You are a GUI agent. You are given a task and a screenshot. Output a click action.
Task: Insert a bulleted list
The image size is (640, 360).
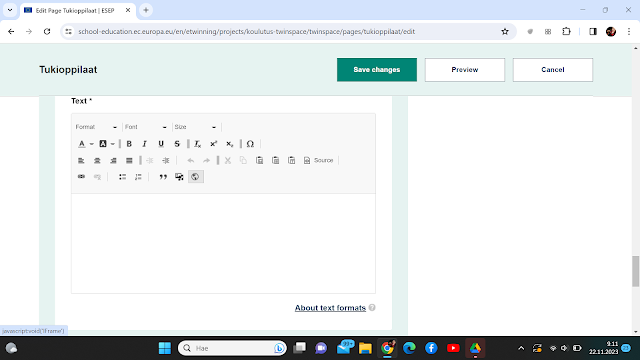[x=122, y=177]
